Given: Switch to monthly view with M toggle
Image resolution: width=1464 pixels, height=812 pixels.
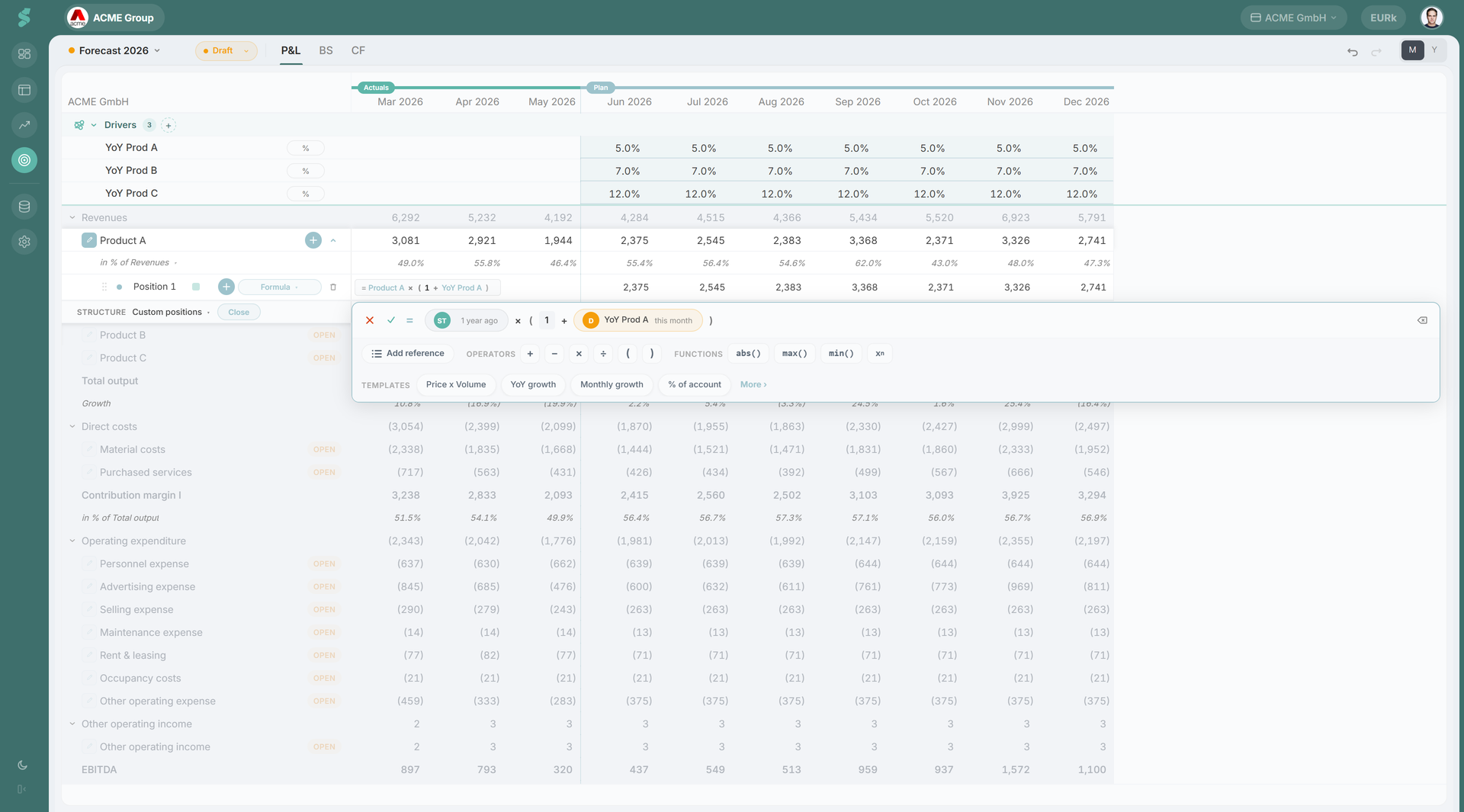Looking at the screenshot, I should [1412, 50].
